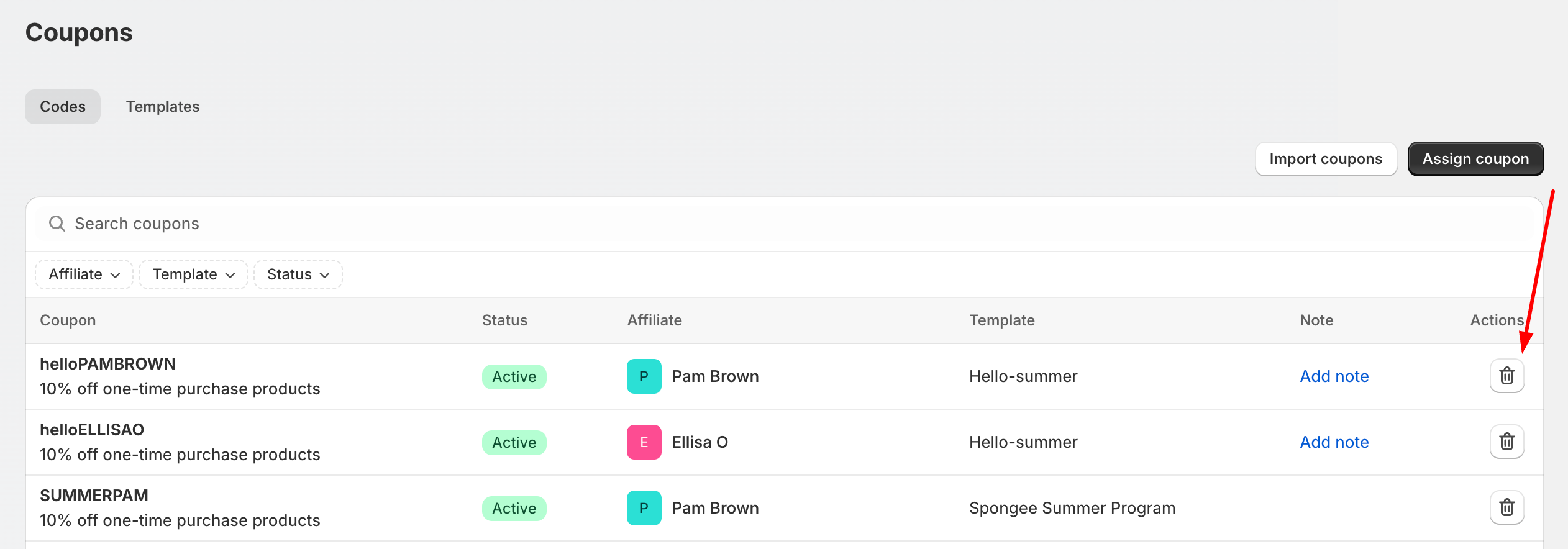The image size is (1568, 549).
Task: Click the Import coupons button
Action: (1326, 159)
